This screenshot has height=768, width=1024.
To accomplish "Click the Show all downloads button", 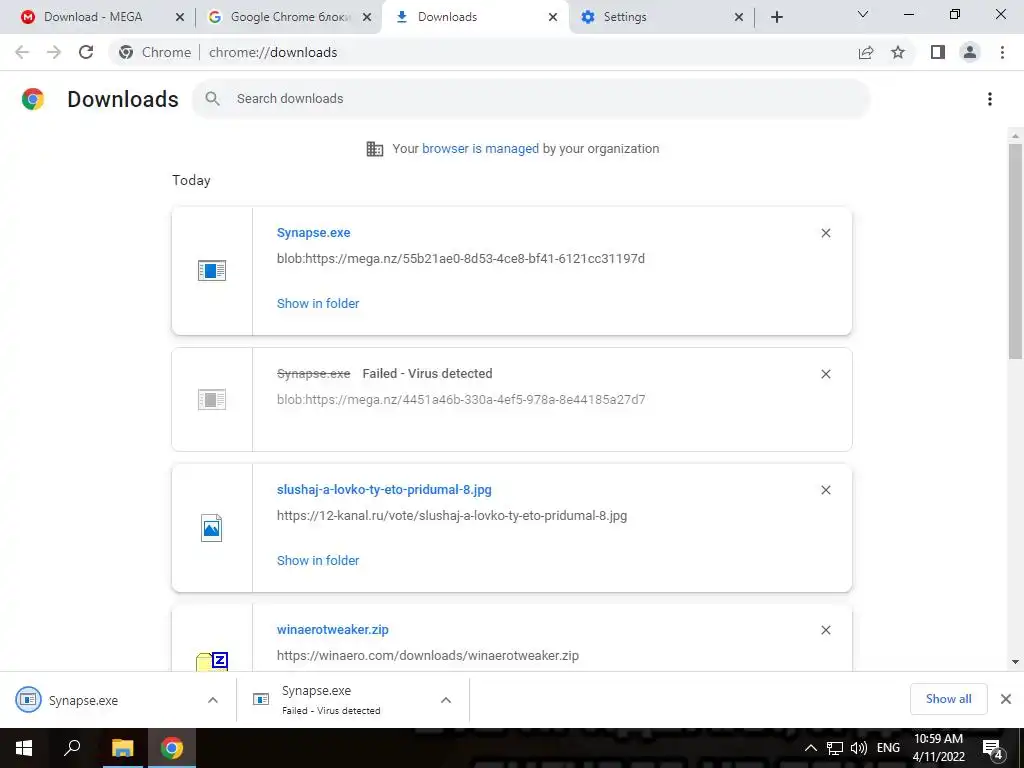I will (948, 699).
